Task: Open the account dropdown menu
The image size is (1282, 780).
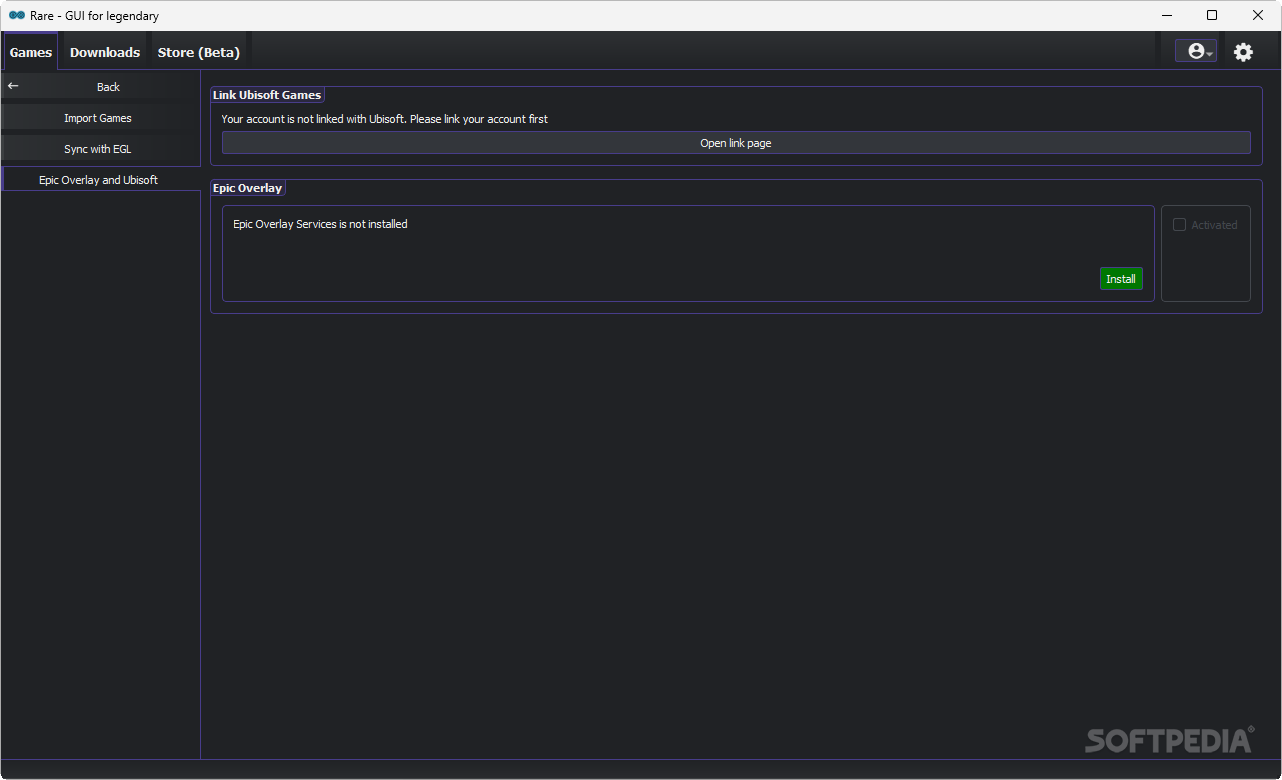Action: pos(1196,52)
